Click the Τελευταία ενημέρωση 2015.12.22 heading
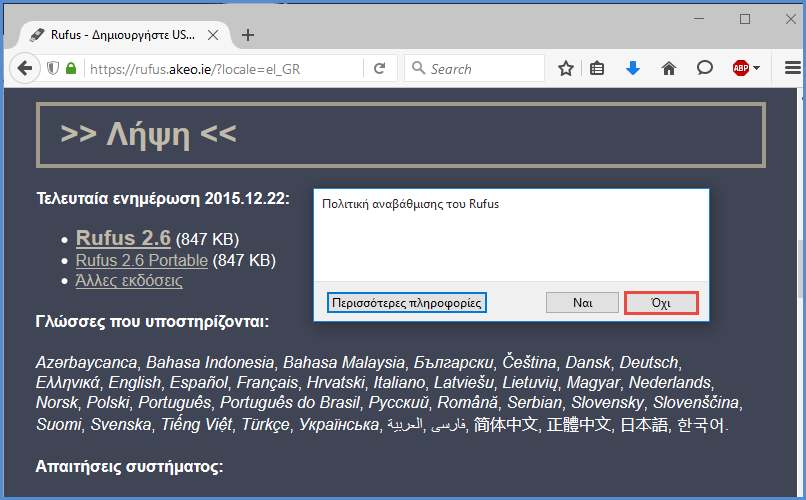806x500 pixels. tap(163, 198)
